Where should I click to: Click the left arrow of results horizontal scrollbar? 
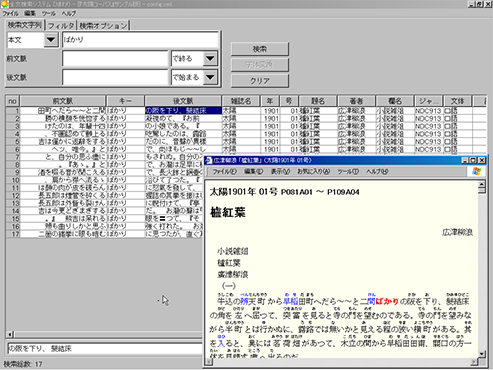coord(10,334)
